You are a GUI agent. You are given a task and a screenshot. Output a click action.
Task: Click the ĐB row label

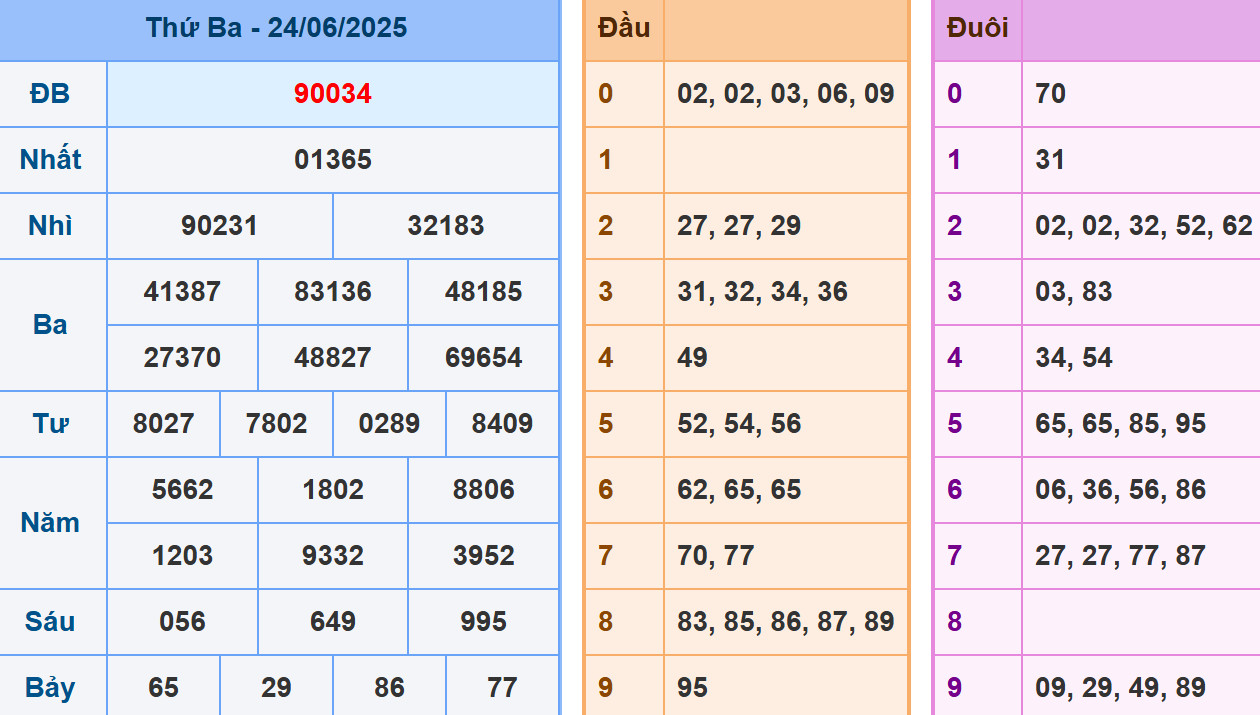coord(50,94)
